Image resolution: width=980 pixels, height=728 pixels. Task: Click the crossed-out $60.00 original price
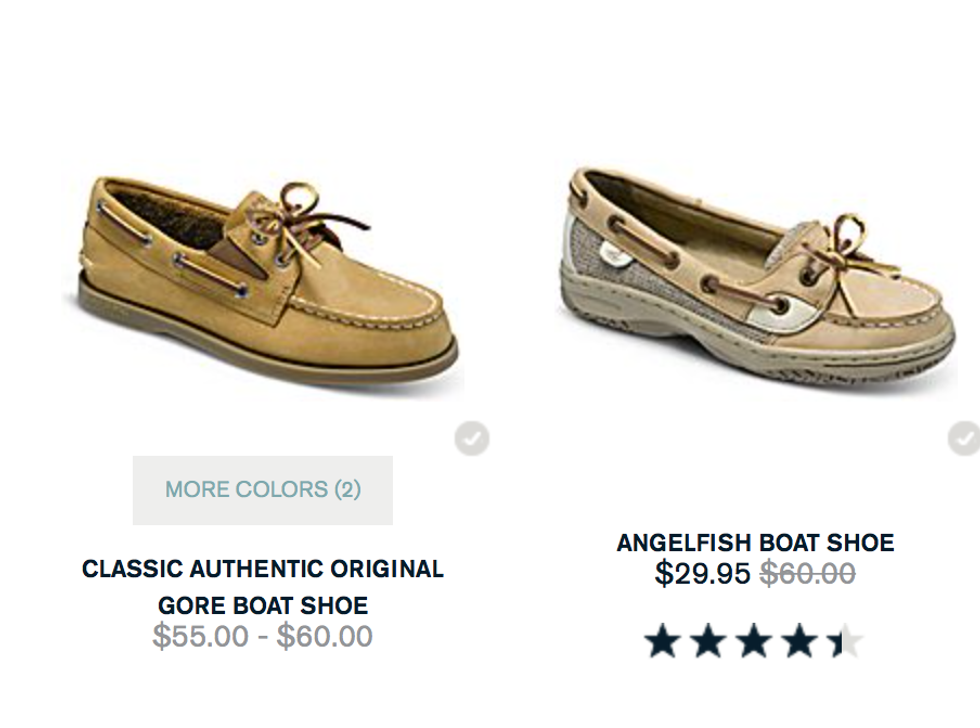tap(808, 573)
